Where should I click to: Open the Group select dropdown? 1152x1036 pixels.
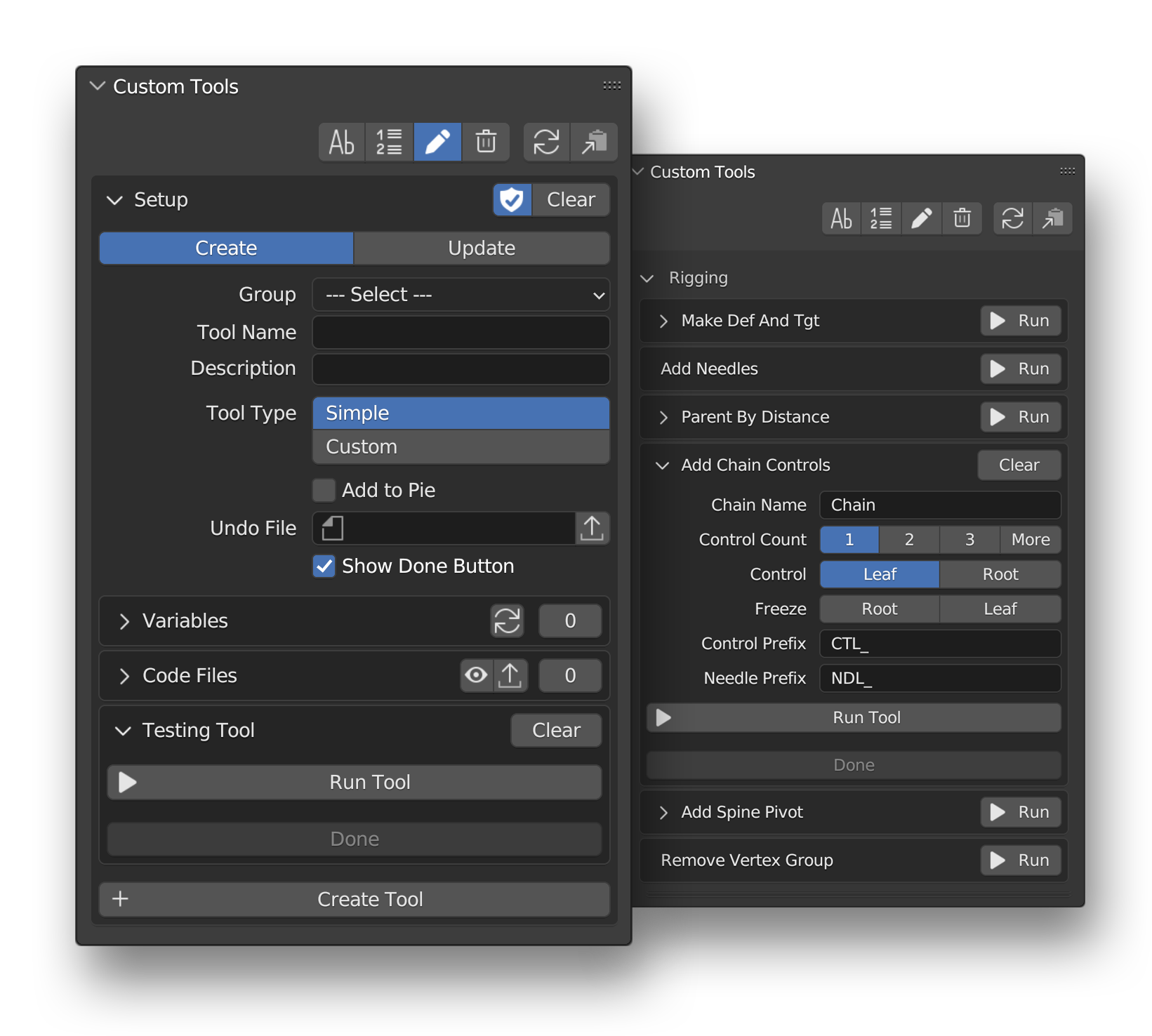point(461,295)
